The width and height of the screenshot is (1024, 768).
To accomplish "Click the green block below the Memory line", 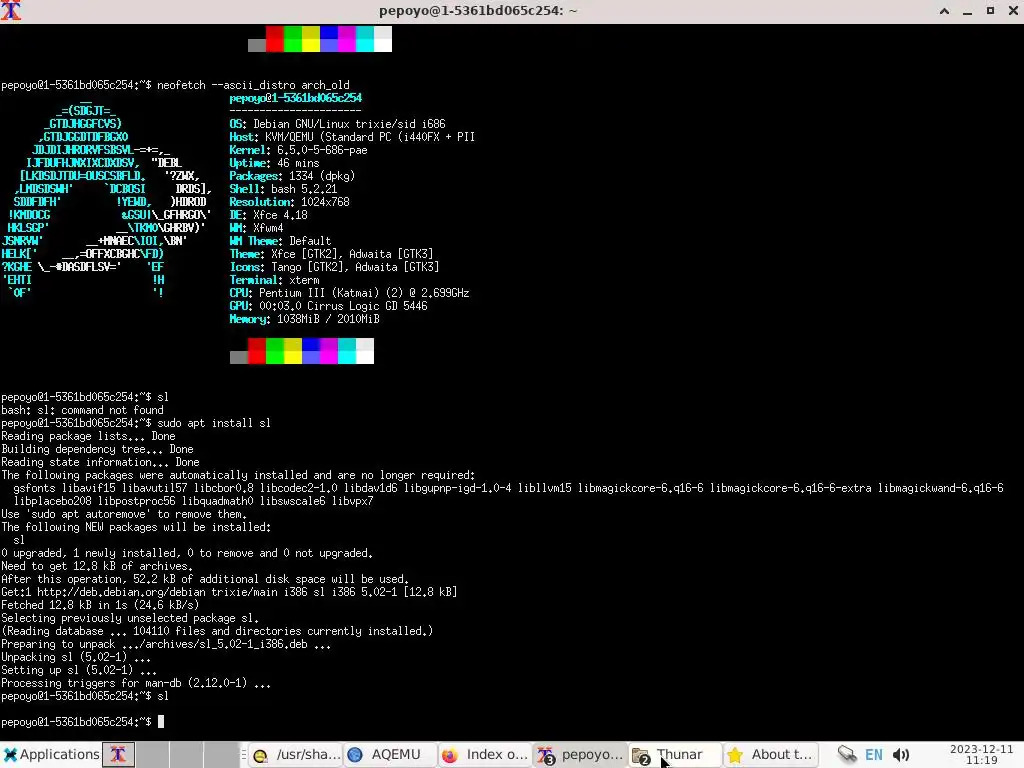I will coord(275,351).
